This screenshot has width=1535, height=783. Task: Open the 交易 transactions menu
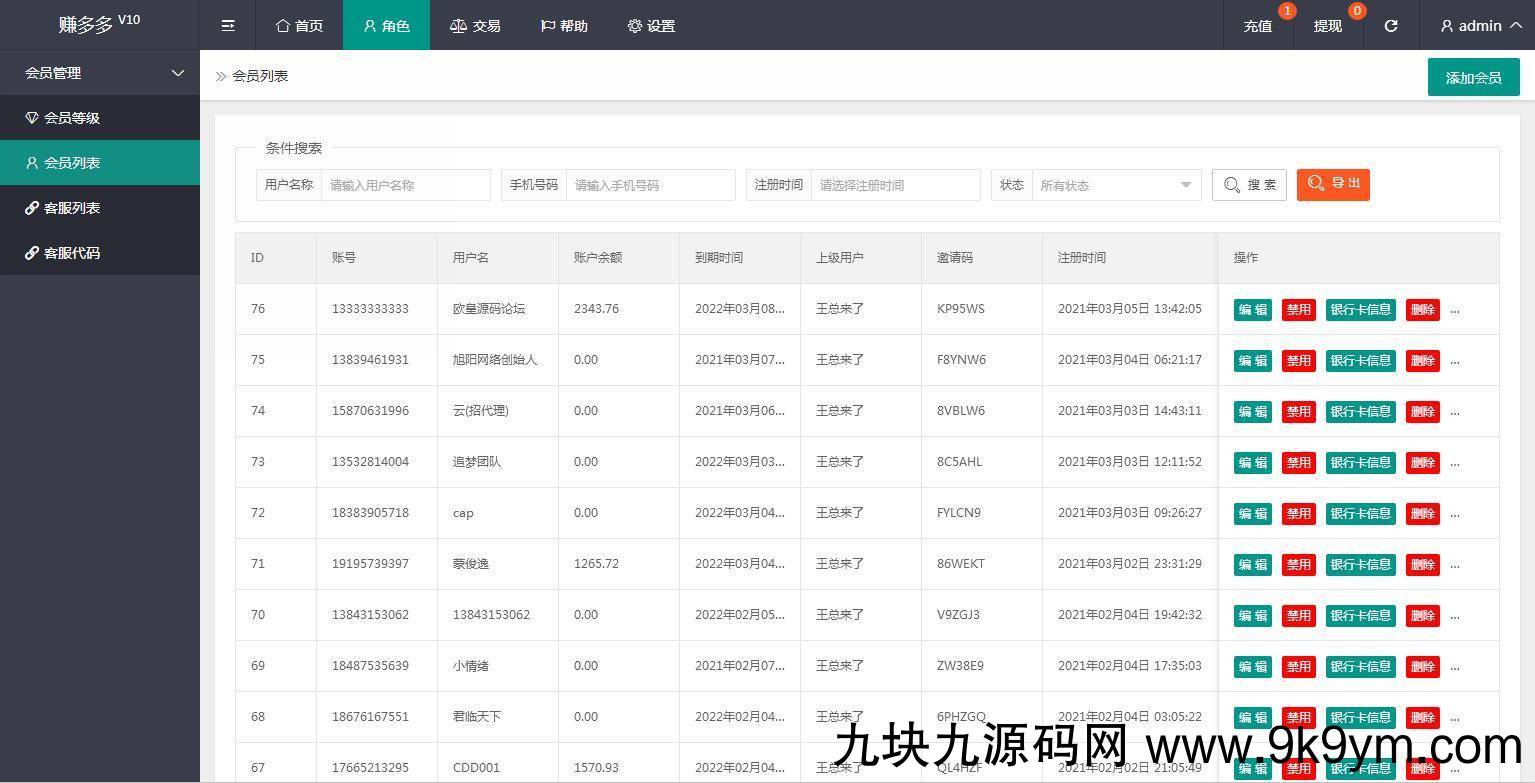(x=475, y=26)
